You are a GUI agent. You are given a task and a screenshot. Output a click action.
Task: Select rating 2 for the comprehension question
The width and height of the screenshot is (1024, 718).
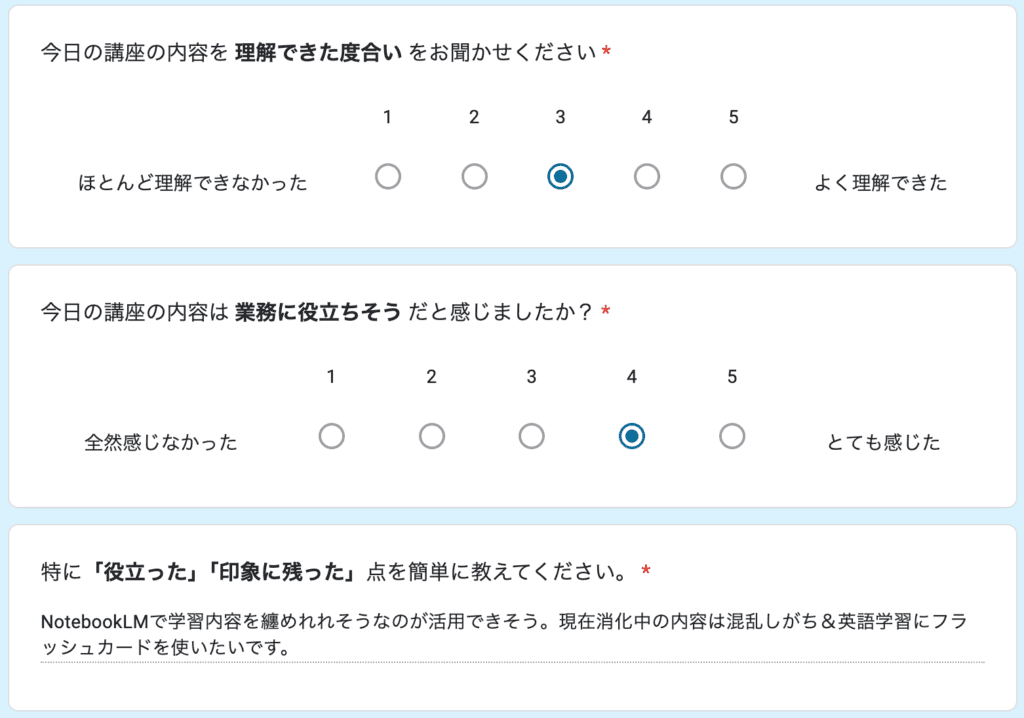click(x=474, y=176)
